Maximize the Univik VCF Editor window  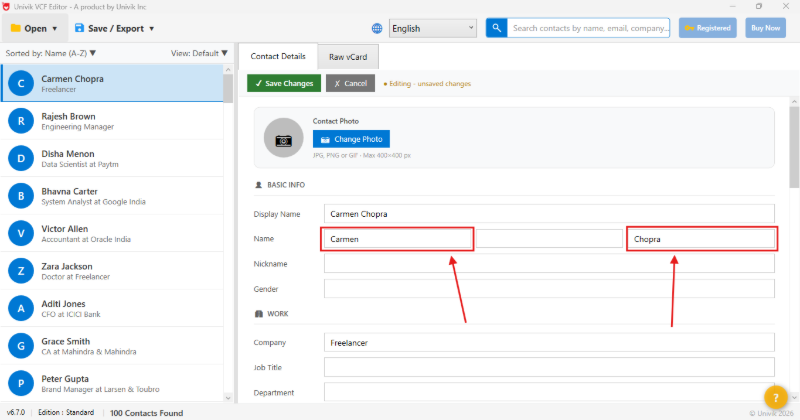[759, 7]
